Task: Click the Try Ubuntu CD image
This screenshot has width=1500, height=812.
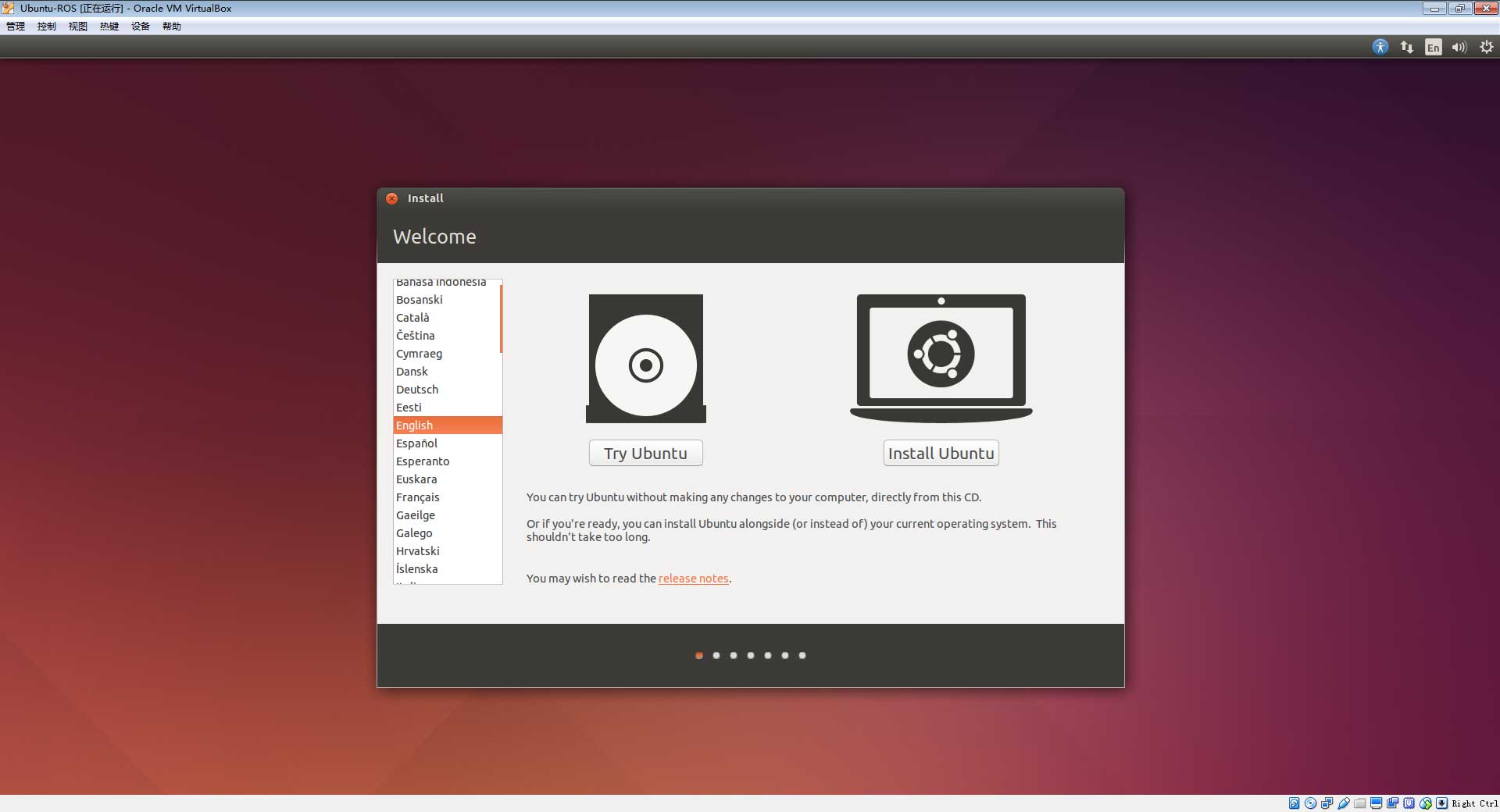Action: tap(645, 358)
